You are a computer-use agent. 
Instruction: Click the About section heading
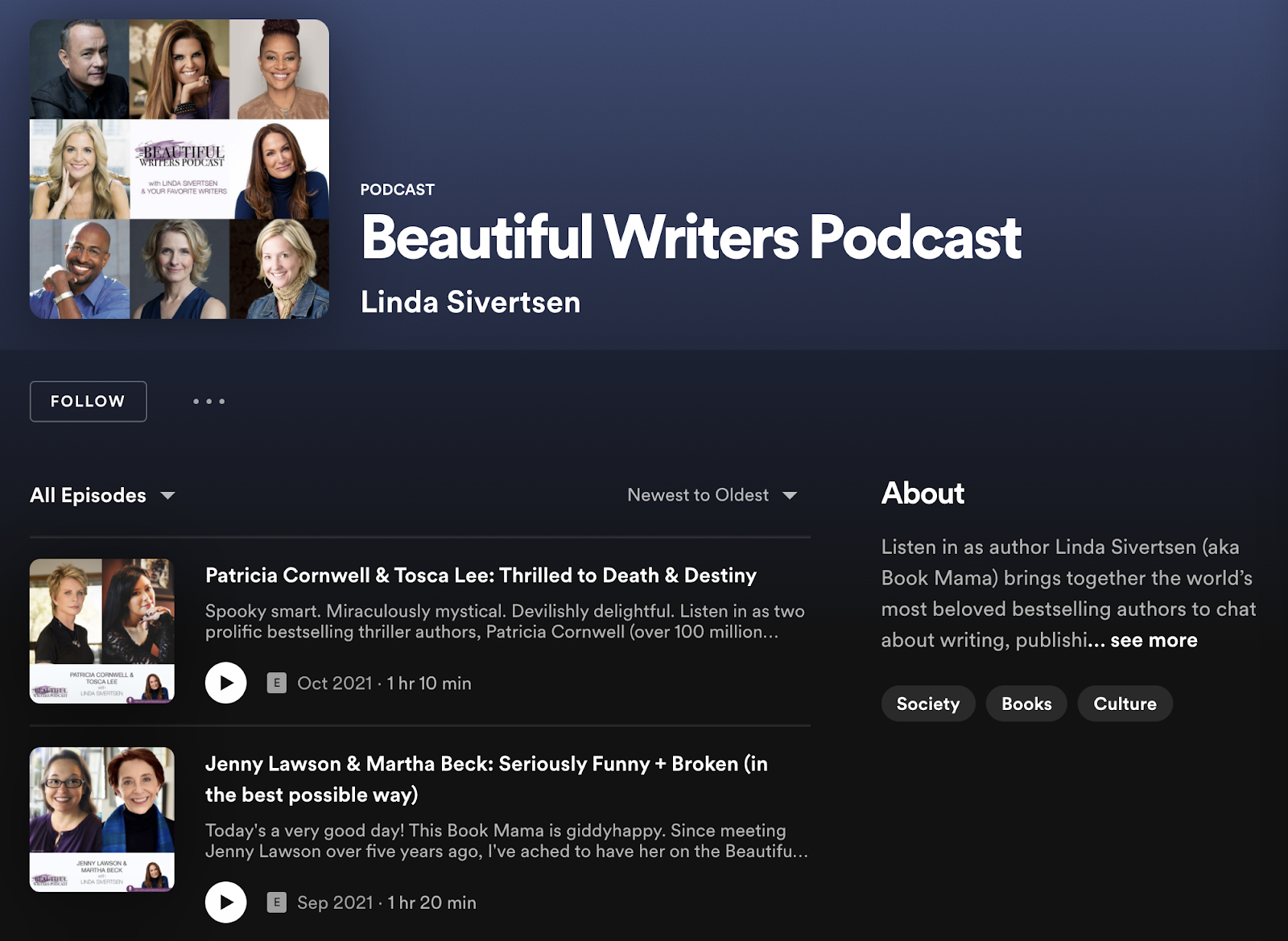pyautogui.click(x=923, y=493)
